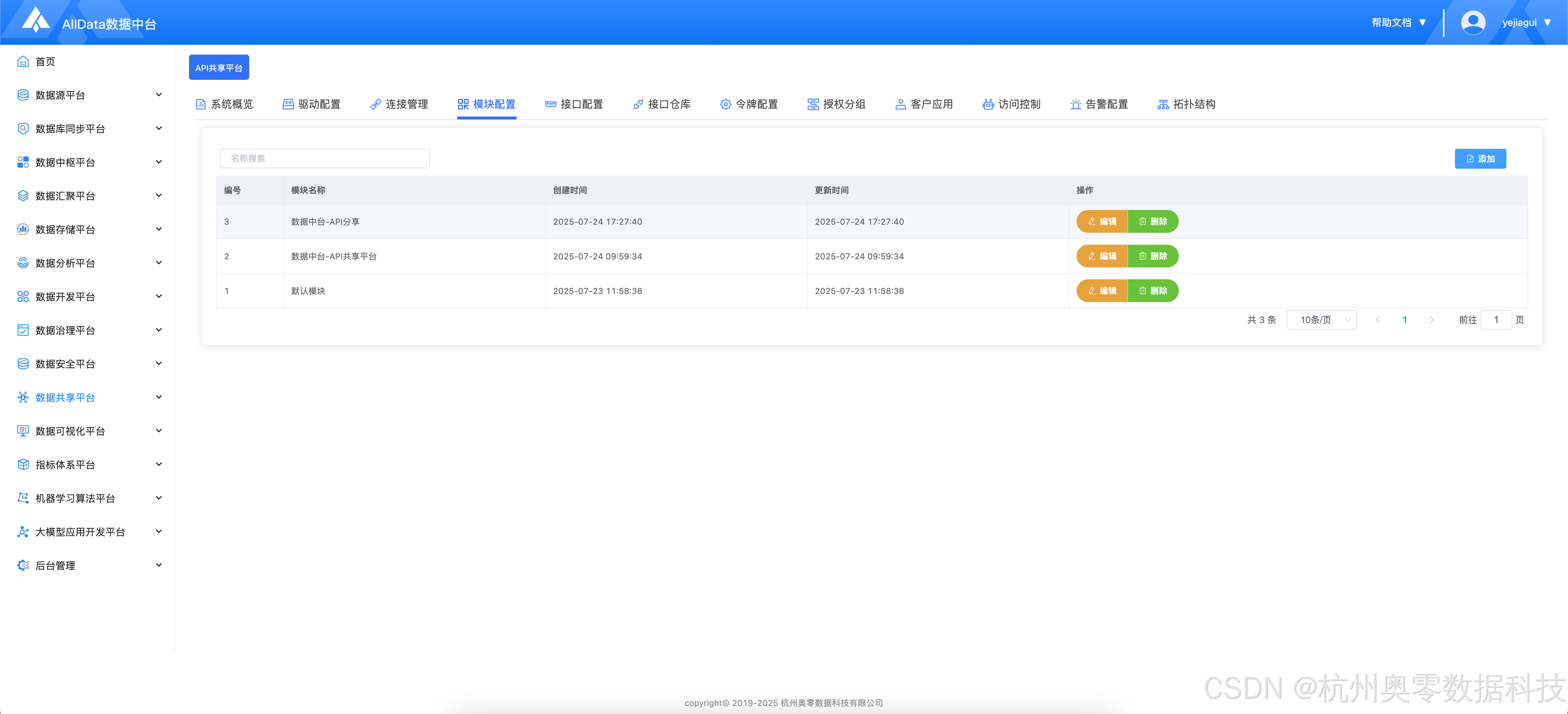Expand the 后台管理 sidebar section
Image resolution: width=1568 pixels, height=714 pixels.
(x=159, y=566)
